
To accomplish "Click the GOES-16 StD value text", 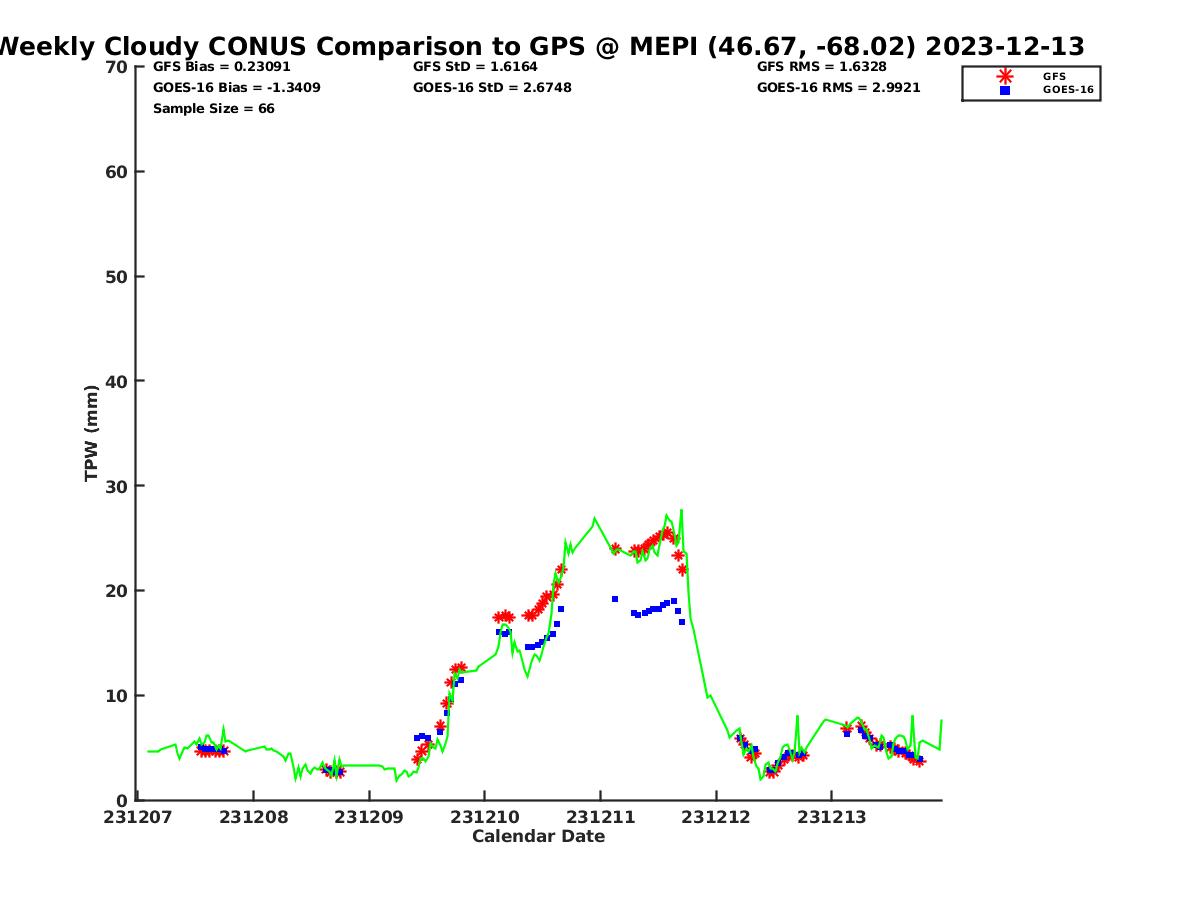I will [x=492, y=88].
